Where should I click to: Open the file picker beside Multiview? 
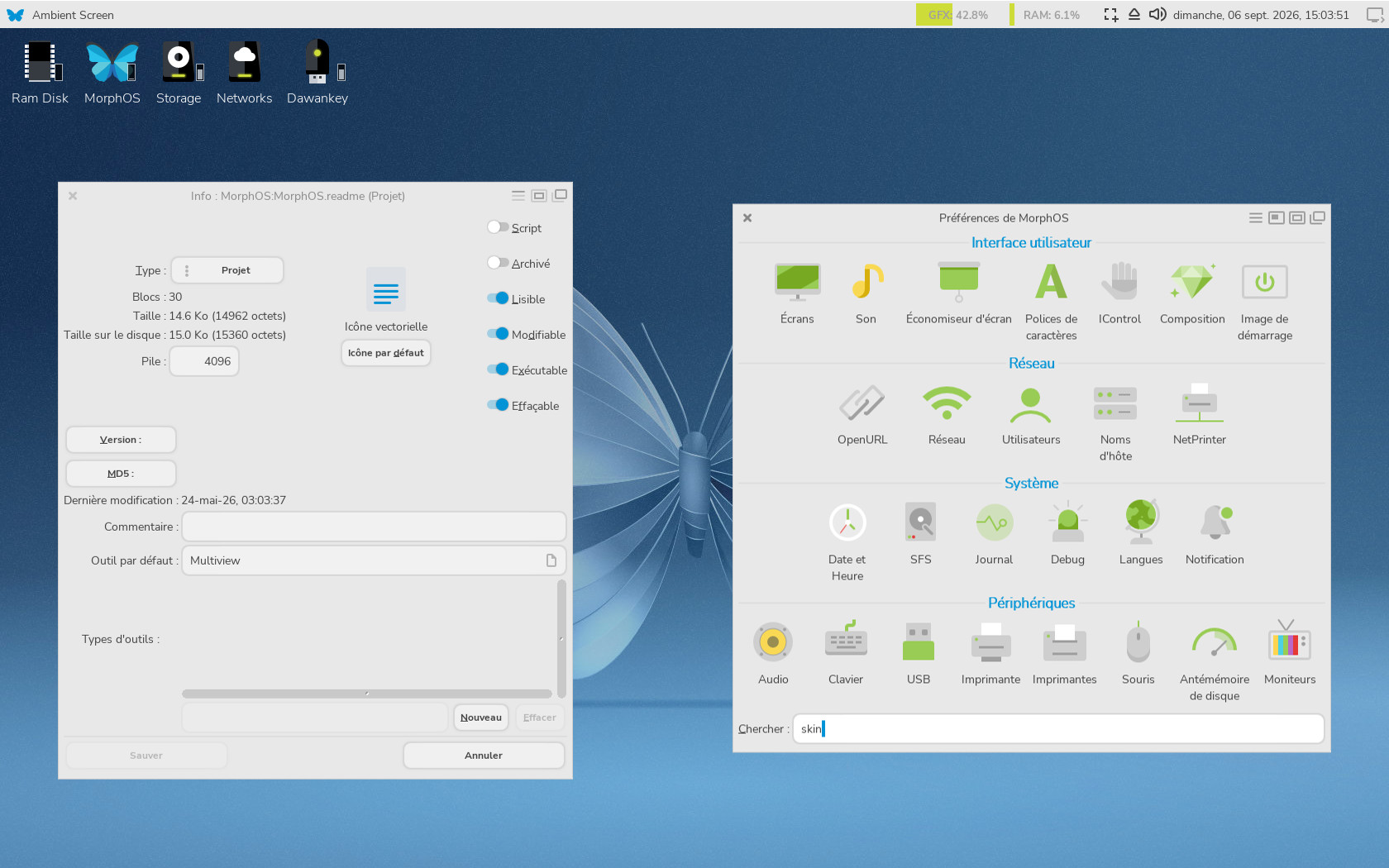551,560
